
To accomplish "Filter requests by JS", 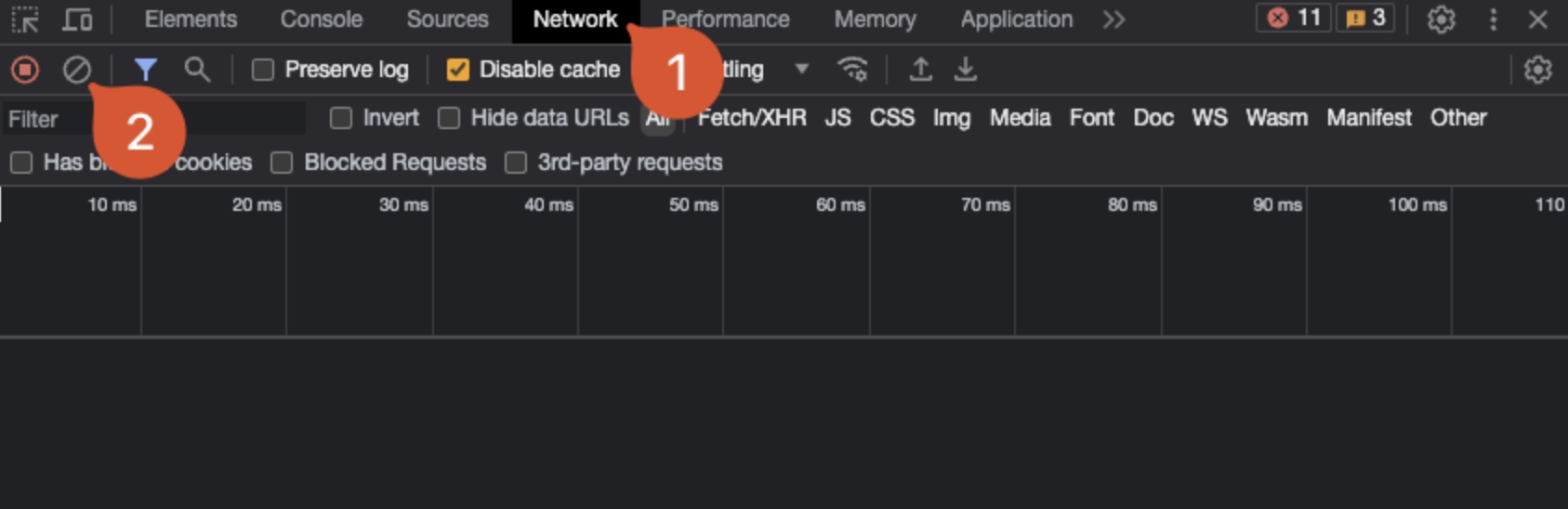I will pyautogui.click(x=837, y=118).
